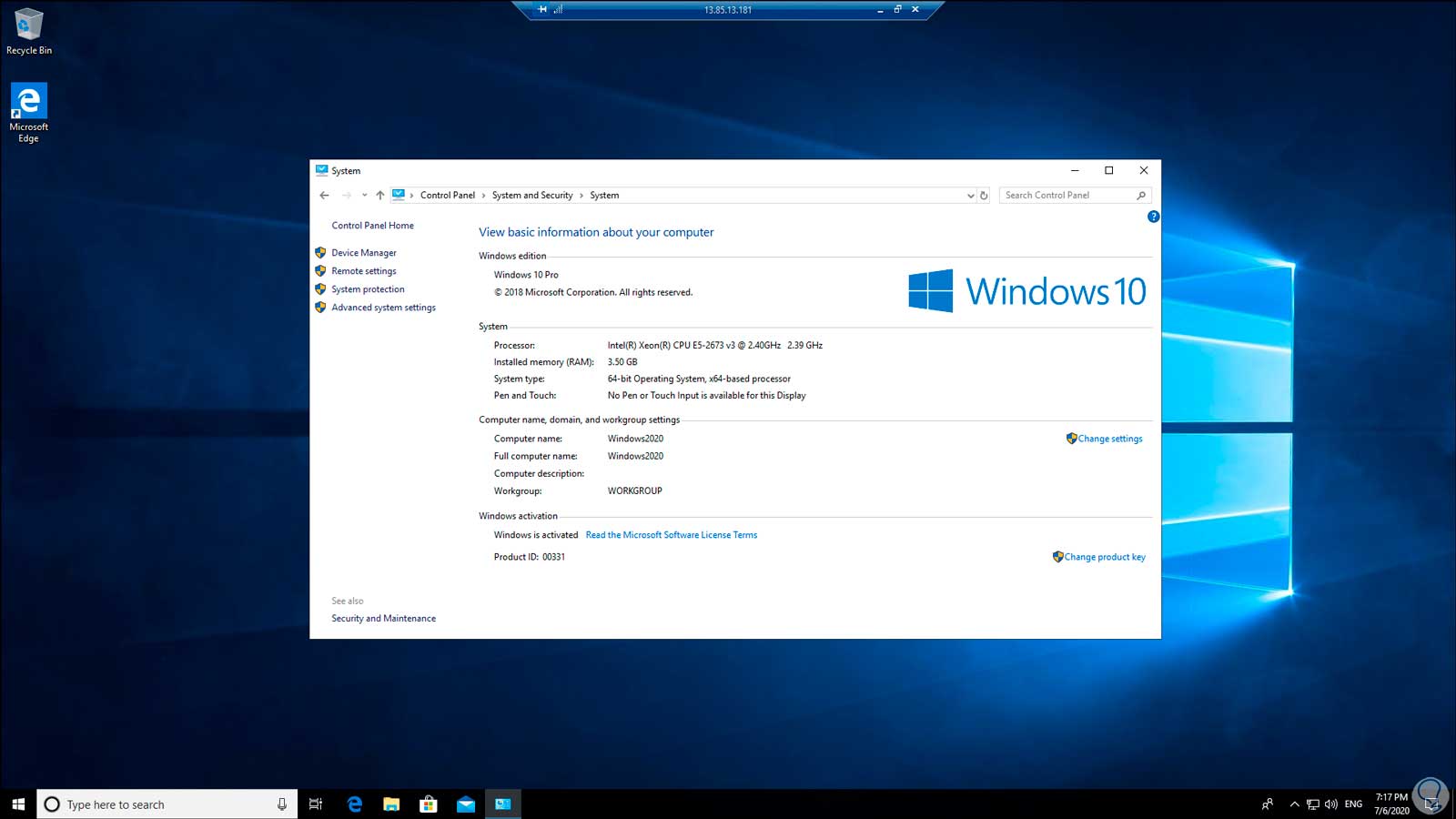Open Task View from the taskbar
Viewport: 1456px width, 819px height.
tap(316, 804)
